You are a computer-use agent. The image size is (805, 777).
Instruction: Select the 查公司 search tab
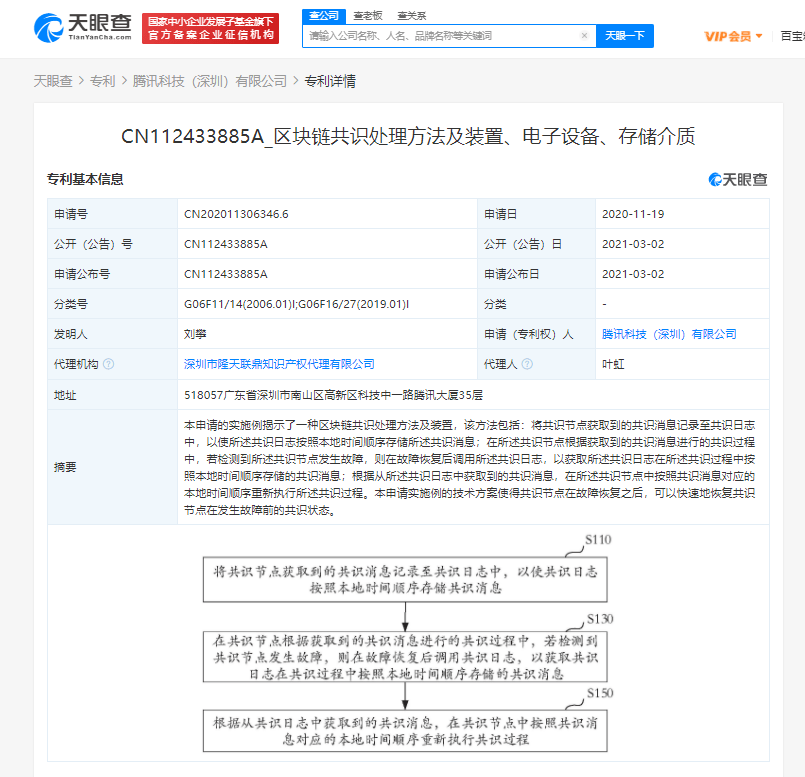point(323,15)
